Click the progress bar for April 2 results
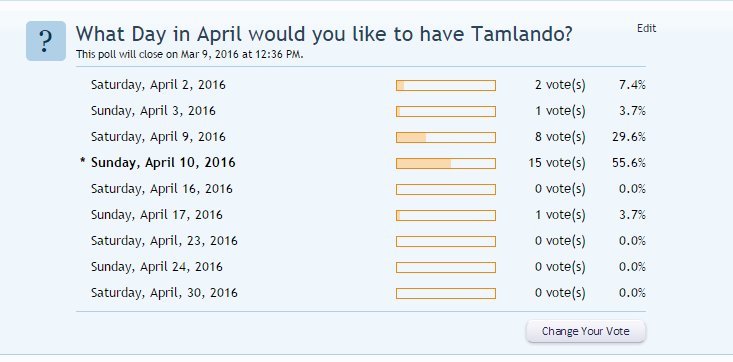Image resolution: width=733 pixels, height=362 pixels. pos(446,86)
